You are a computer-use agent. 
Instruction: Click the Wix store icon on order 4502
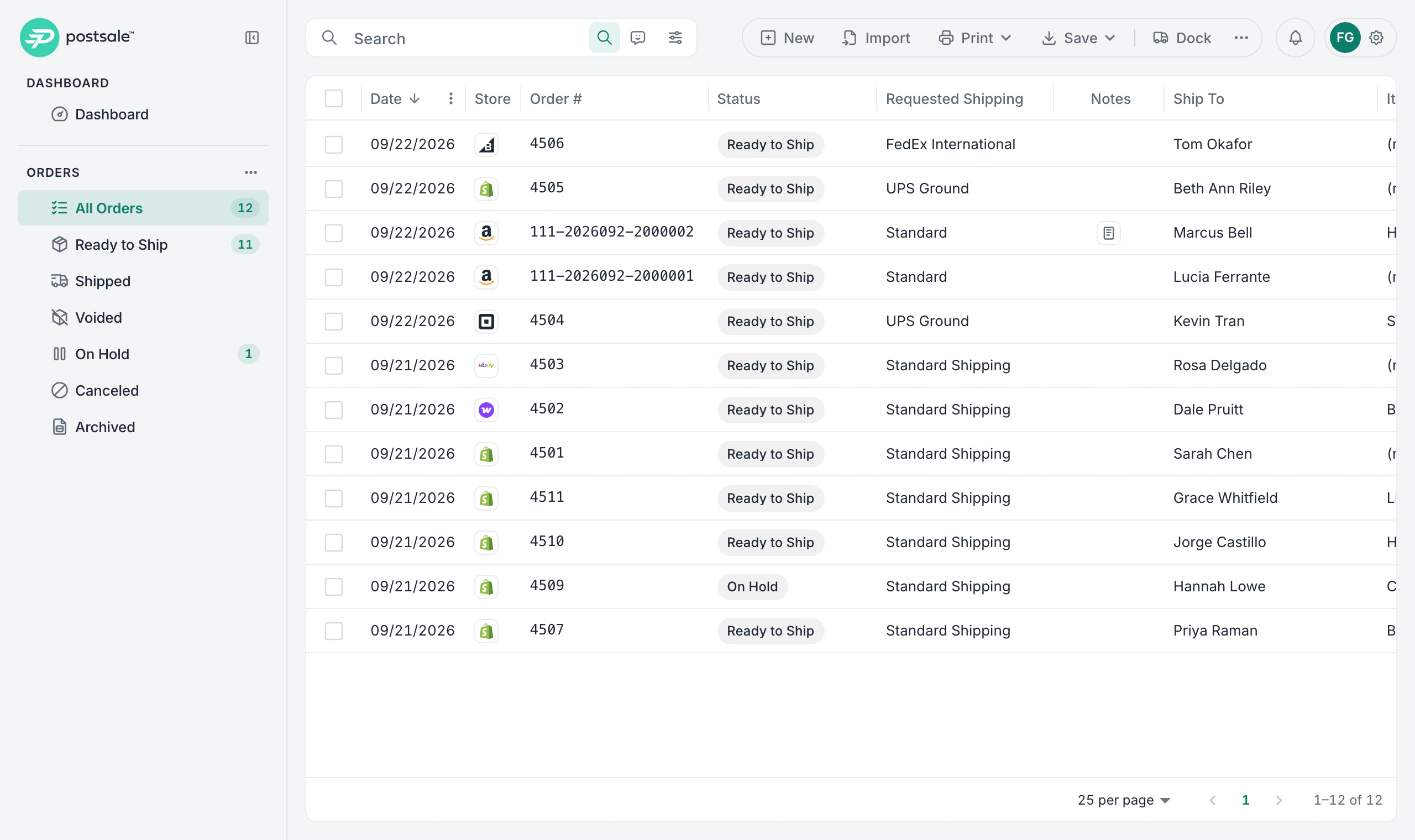pyautogui.click(x=486, y=410)
